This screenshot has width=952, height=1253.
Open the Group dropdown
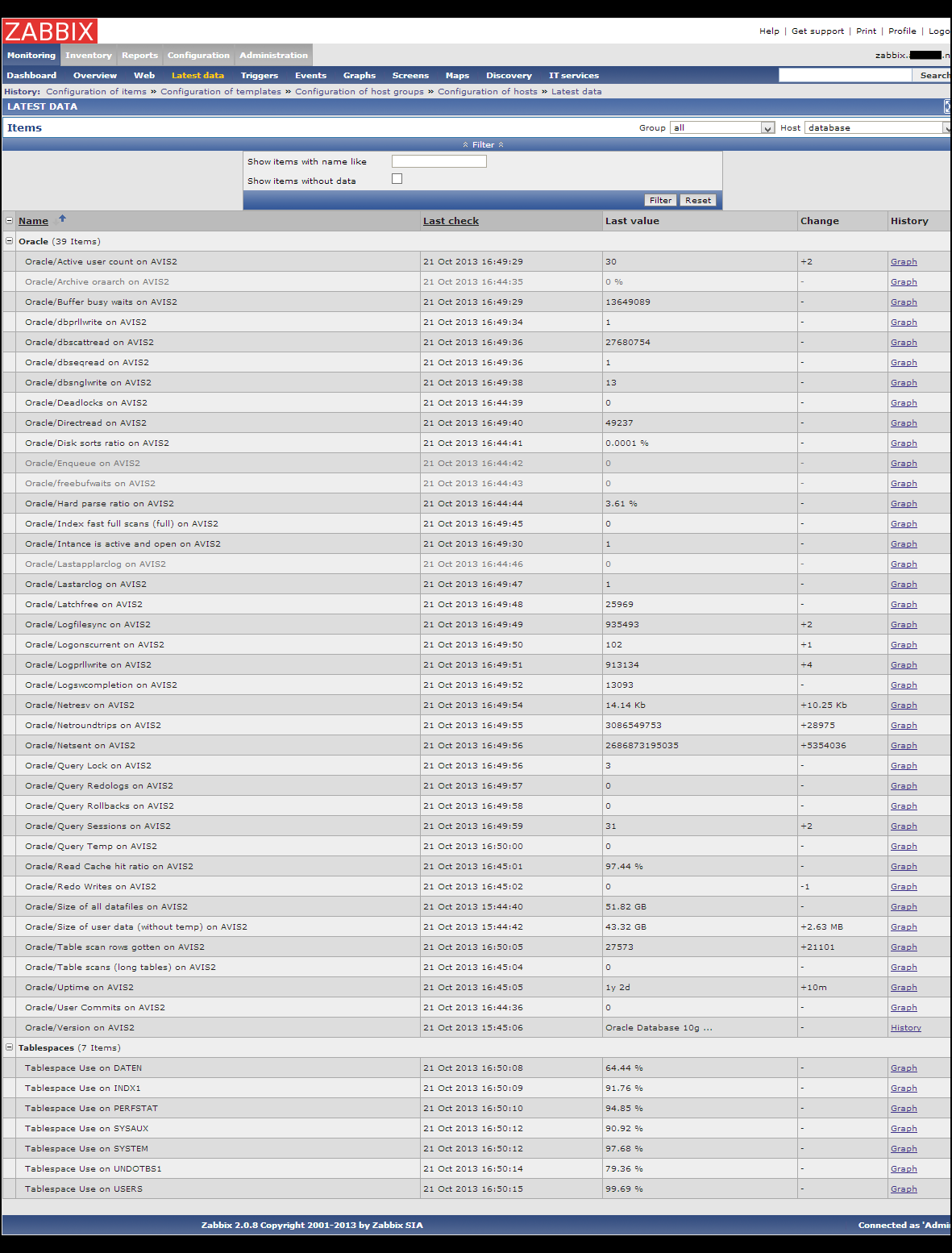pyautogui.click(x=721, y=127)
